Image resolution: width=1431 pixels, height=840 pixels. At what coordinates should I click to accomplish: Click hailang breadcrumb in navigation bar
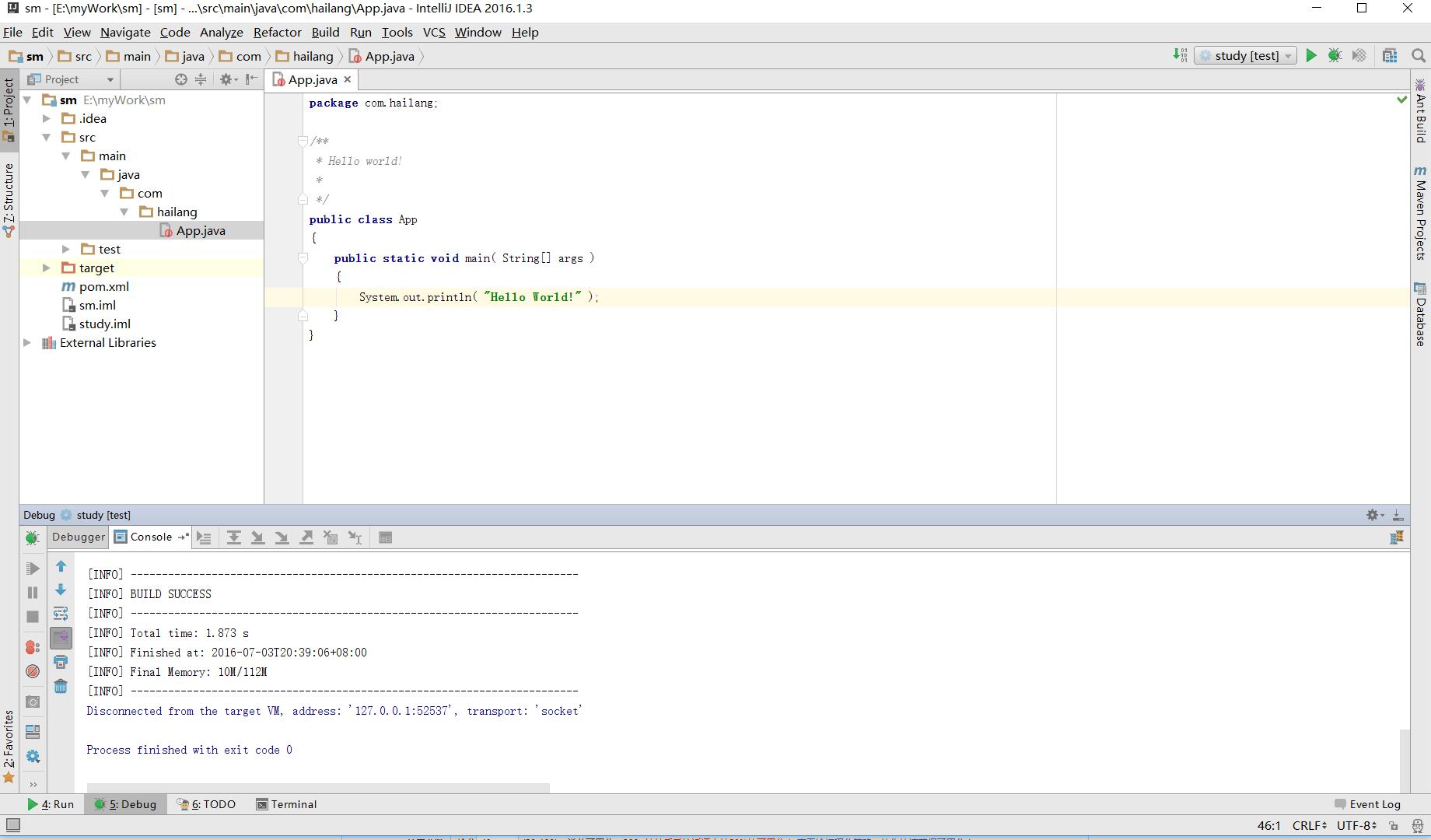tap(305, 56)
